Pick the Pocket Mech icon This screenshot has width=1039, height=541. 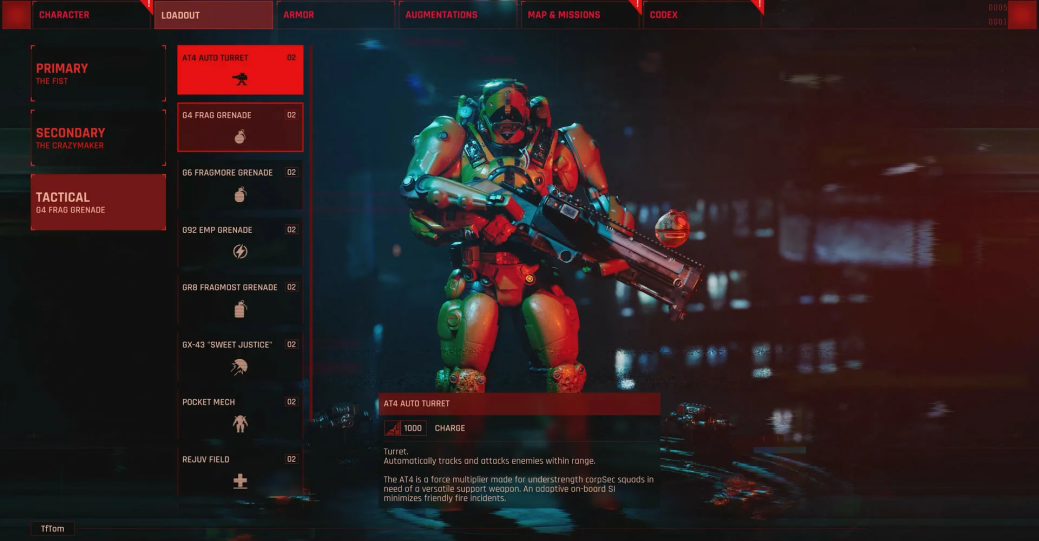click(x=240, y=424)
